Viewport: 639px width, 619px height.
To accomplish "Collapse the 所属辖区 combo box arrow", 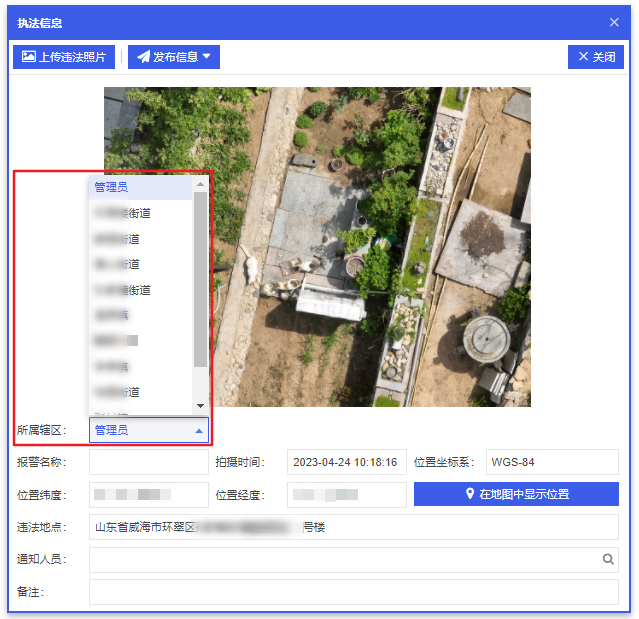I will pyautogui.click(x=199, y=431).
